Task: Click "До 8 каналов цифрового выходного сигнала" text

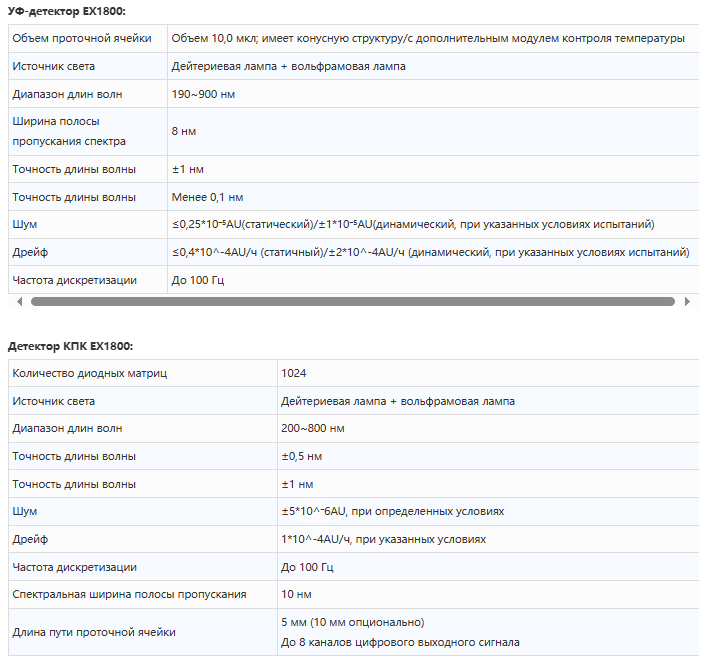Action: click(400, 642)
